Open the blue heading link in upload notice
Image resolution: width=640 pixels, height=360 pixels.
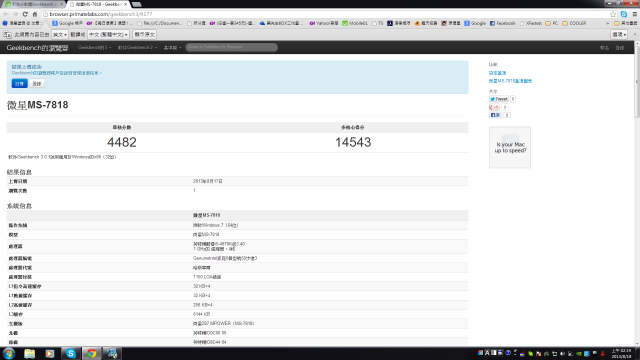[27, 67]
